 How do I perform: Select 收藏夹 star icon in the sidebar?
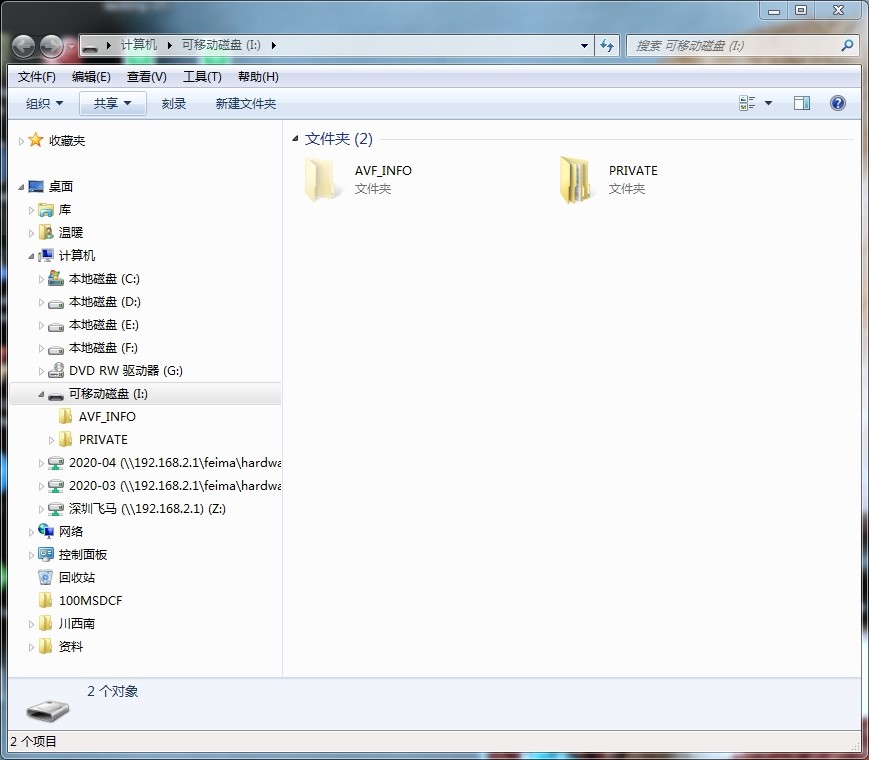coord(35,140)
